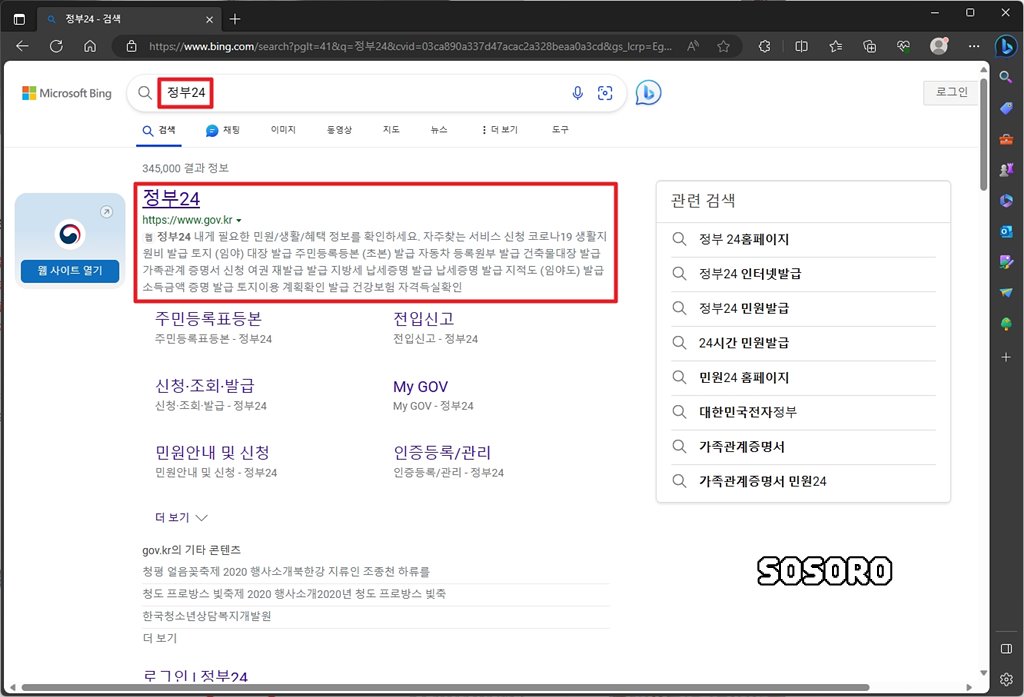Open sidebar settings gear icon
This screenshot has width=1024, height=697.
pyautogui.click(x=1006, y=679)
